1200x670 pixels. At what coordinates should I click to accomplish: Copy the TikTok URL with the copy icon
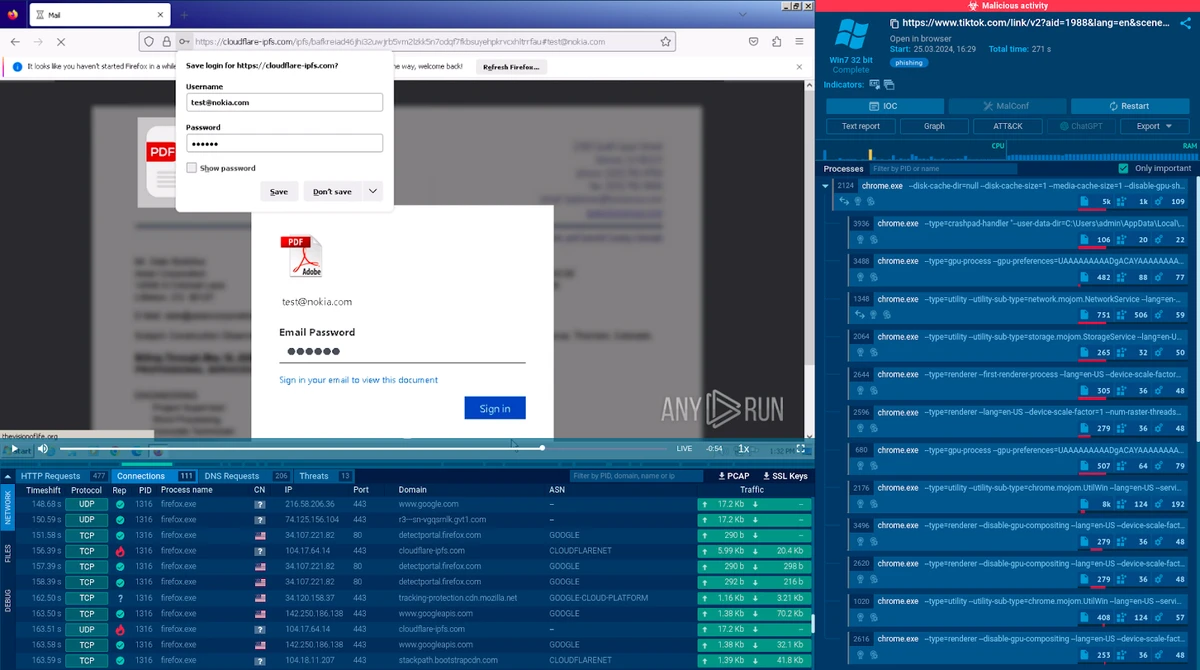pyautogui.click(x=895, y=23)
